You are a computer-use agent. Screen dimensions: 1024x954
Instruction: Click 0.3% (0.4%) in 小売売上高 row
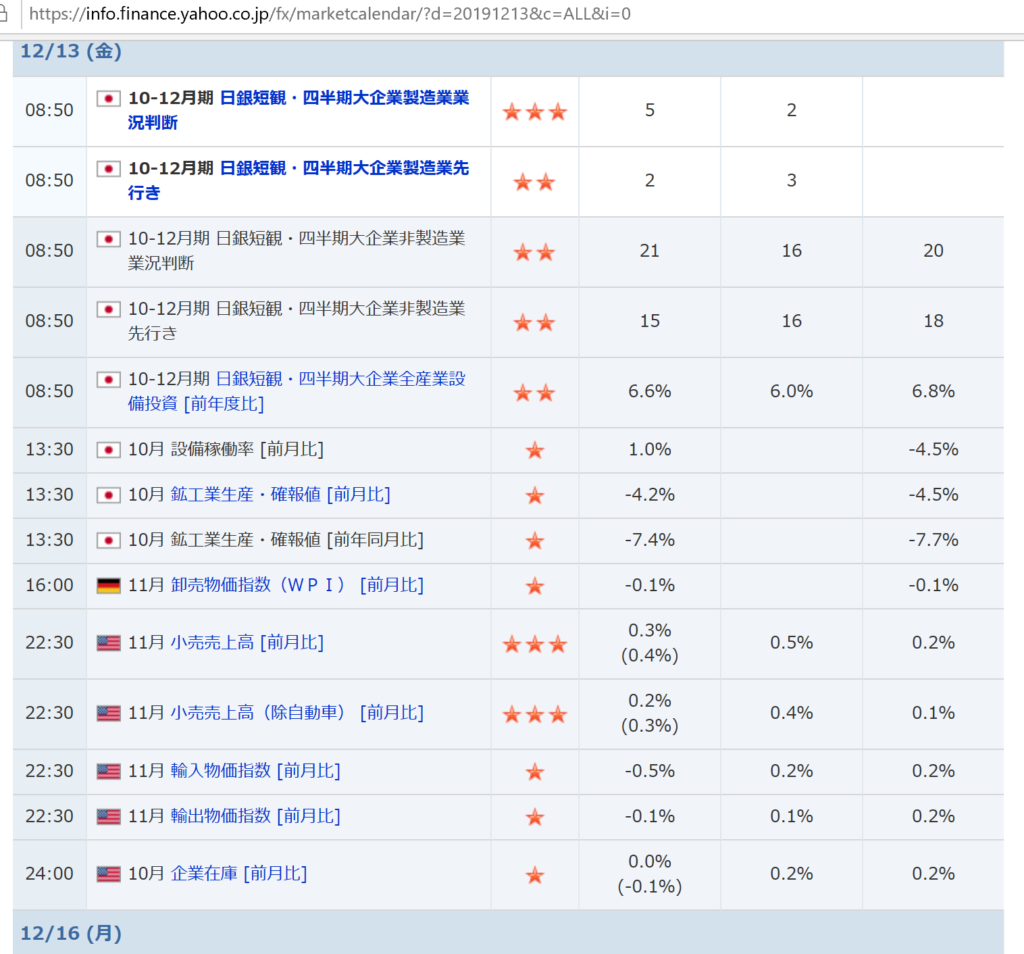[x=650, y=643]
